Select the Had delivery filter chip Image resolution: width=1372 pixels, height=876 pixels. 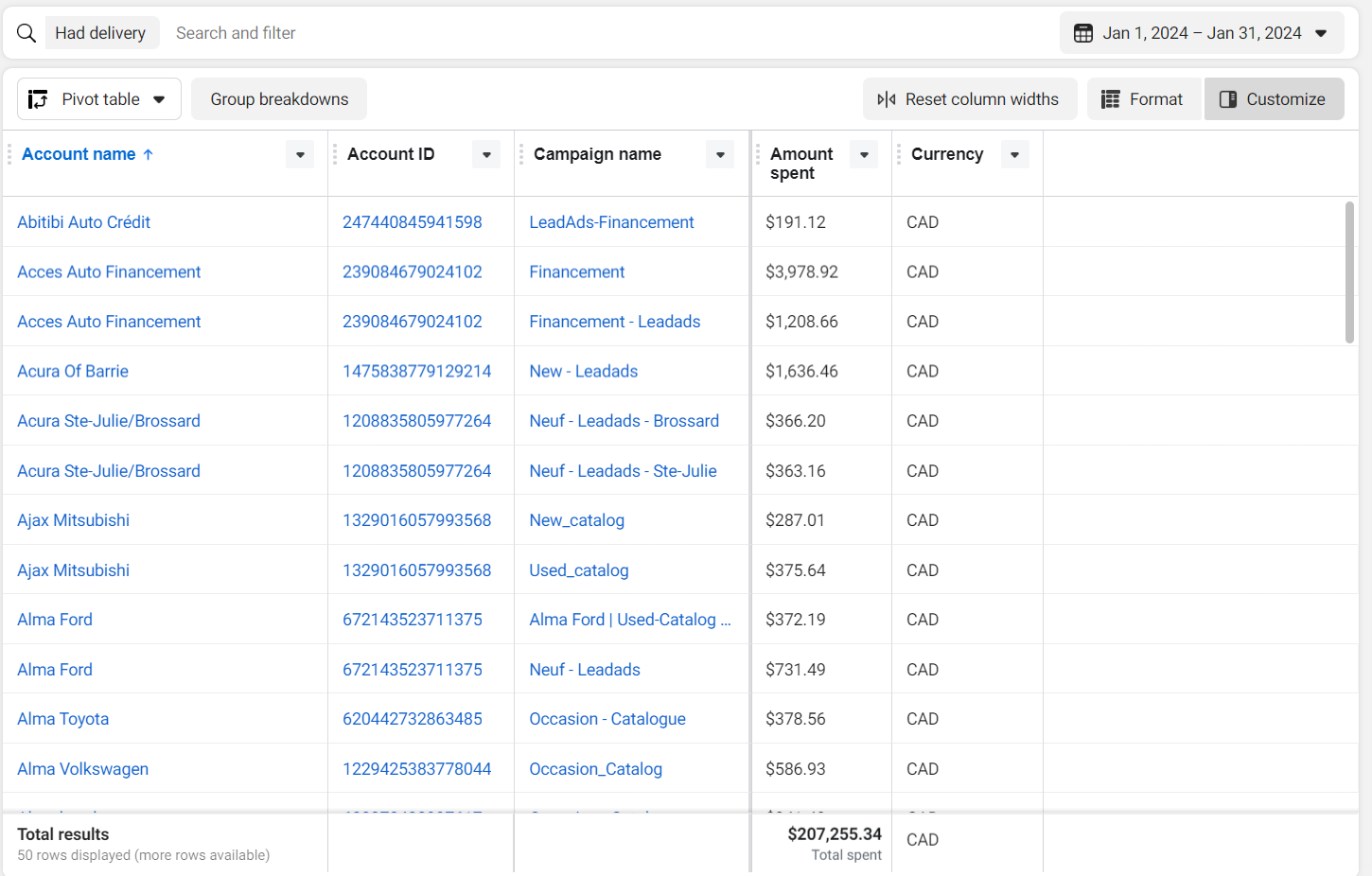coord(100,33)
